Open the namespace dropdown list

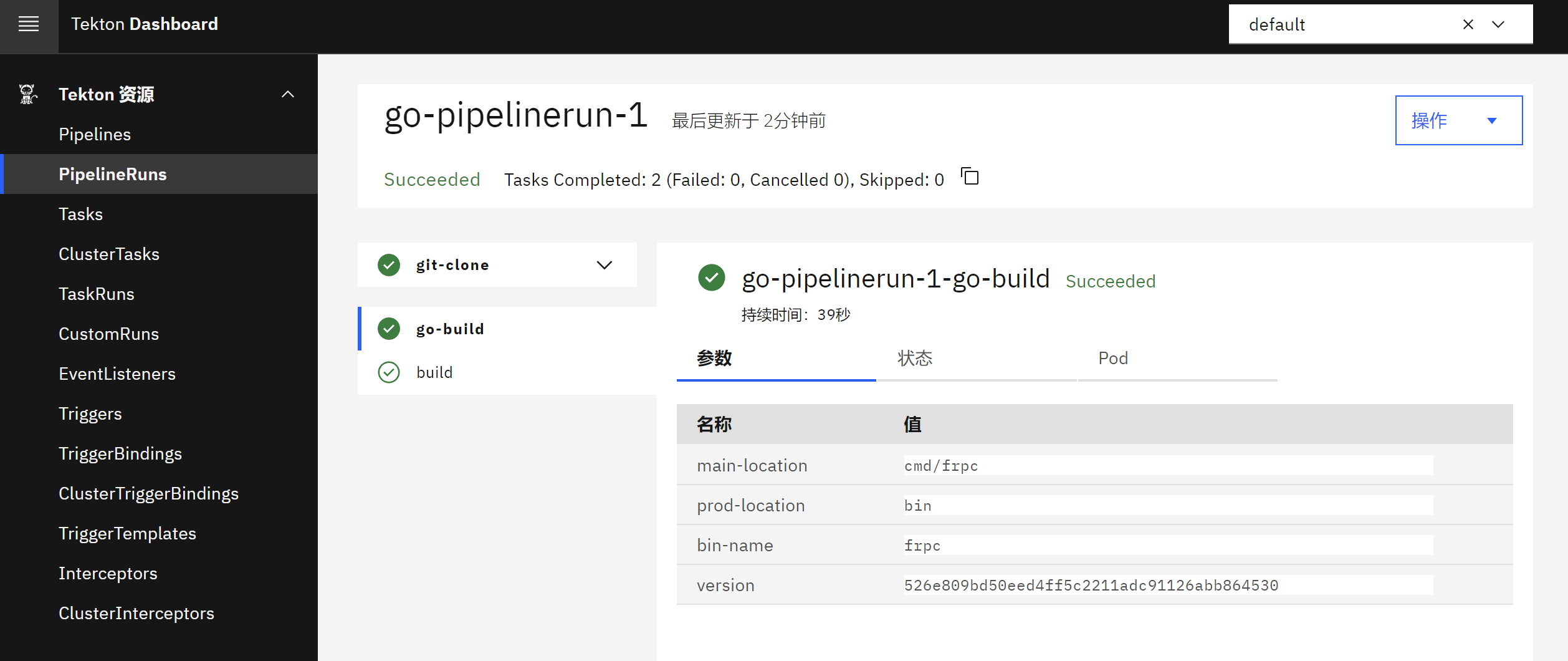[1498, 25]
